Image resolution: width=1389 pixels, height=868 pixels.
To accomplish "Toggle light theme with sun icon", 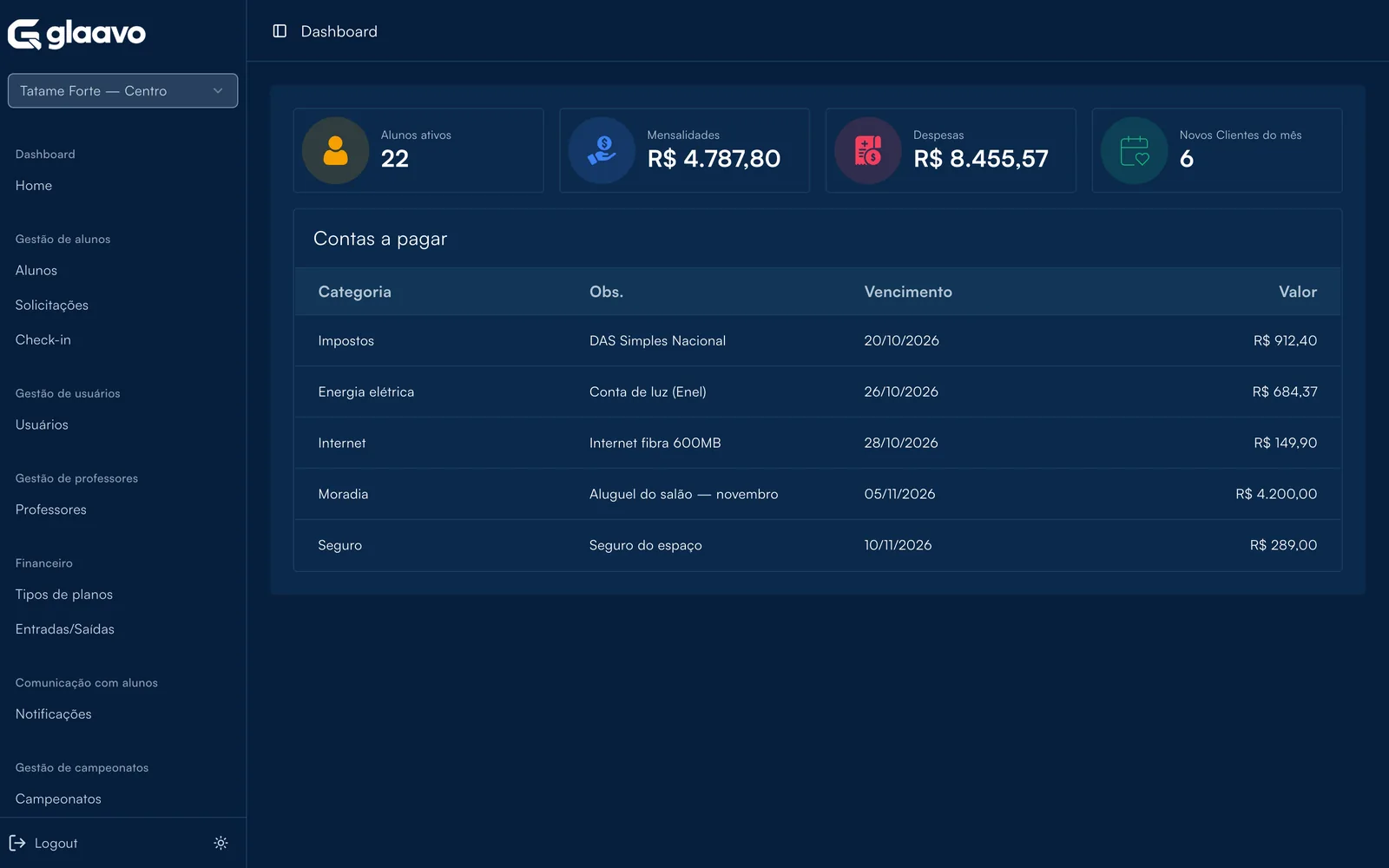I will [221, 843].
